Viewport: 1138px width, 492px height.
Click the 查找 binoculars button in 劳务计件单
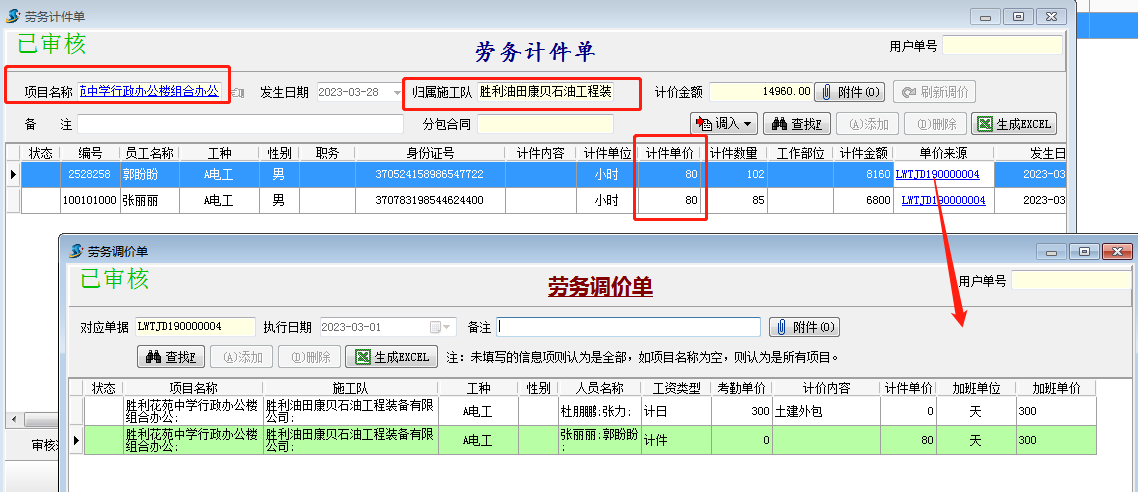[797, 124]
